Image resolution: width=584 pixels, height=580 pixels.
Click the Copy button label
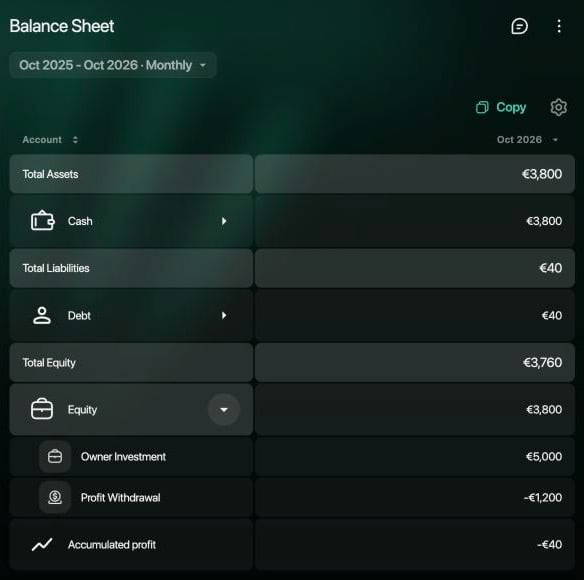[x=511, y=107]
